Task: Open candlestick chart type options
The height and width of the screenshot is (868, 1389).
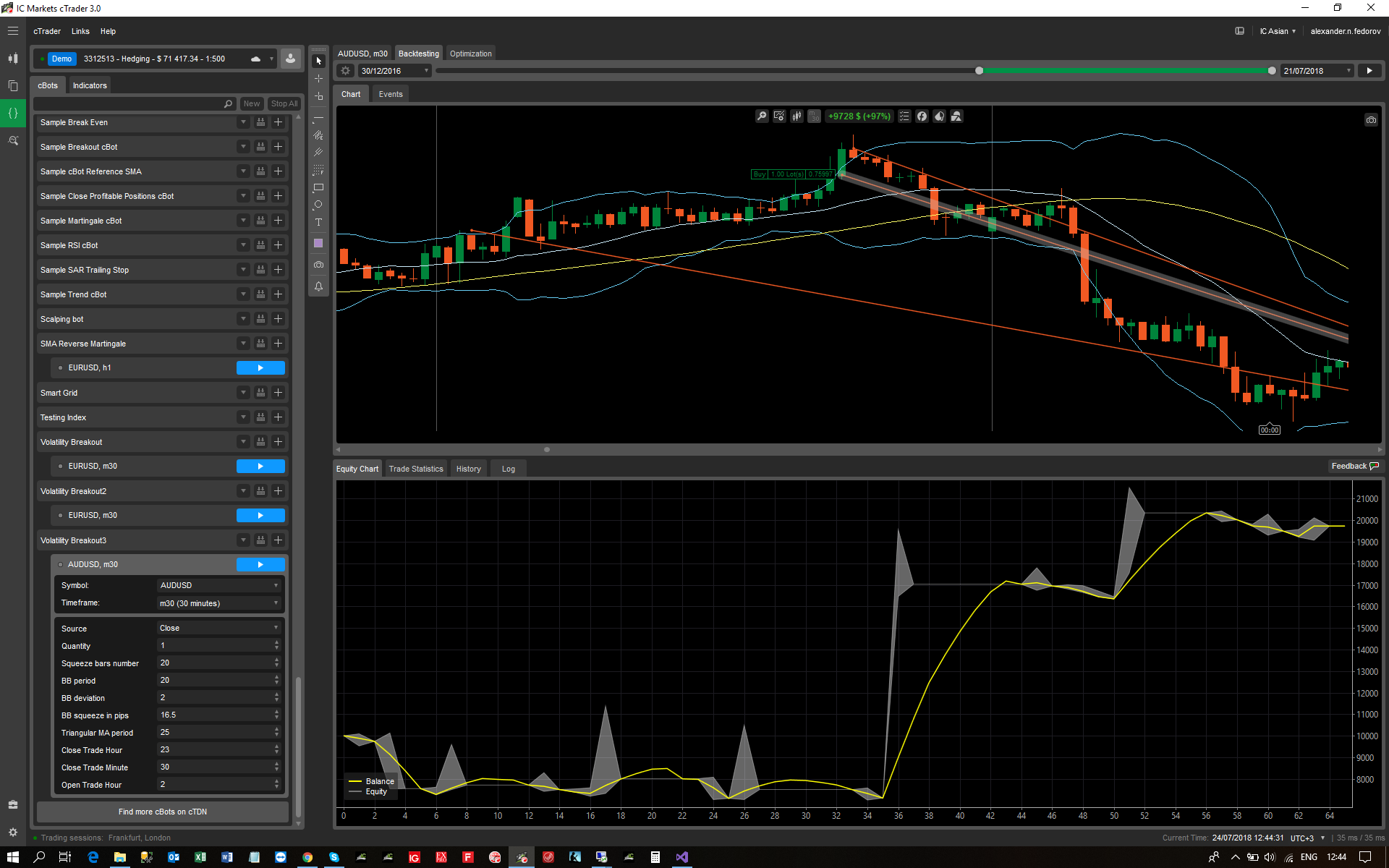Action: pyautogui.click(x=797, y=116)
